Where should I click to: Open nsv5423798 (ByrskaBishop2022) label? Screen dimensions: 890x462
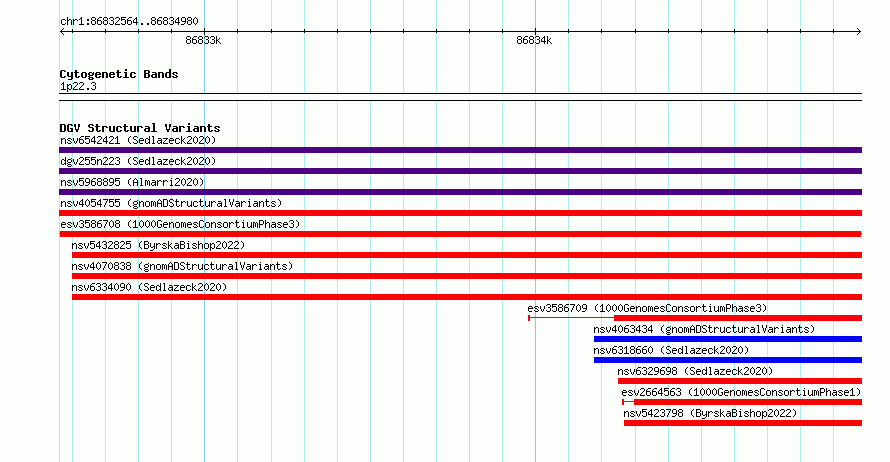710,413
